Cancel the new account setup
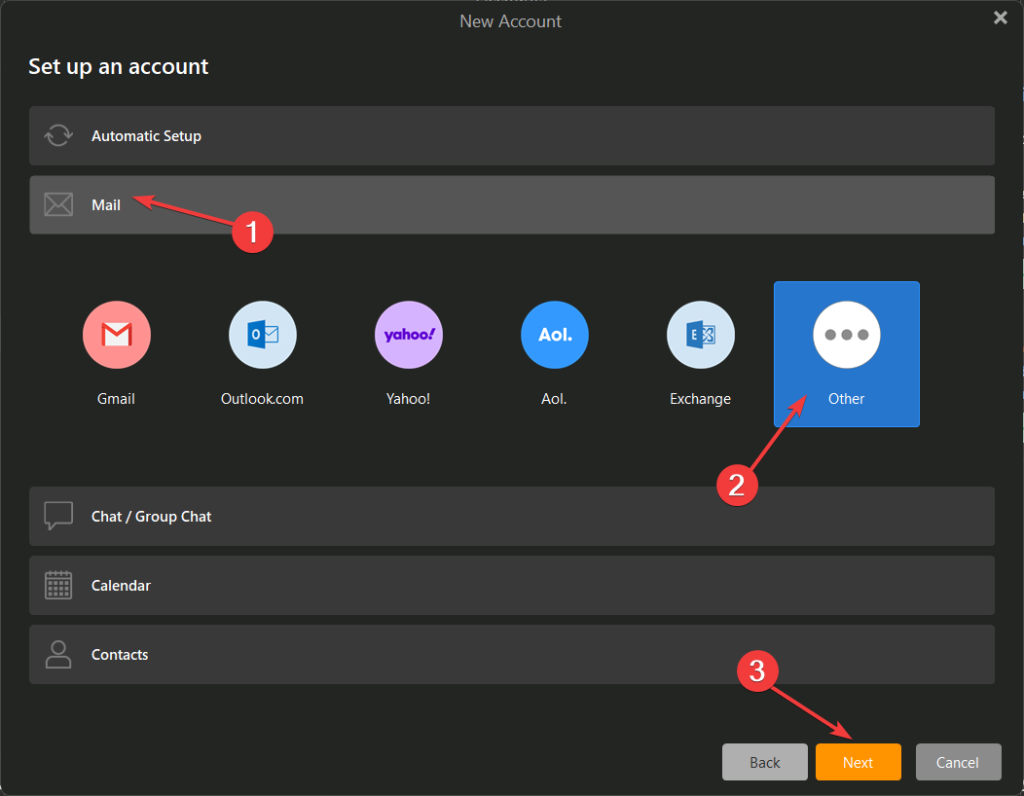Viewport: 1024px width, 796px height. pyautogui.click(x=958, y=762)
